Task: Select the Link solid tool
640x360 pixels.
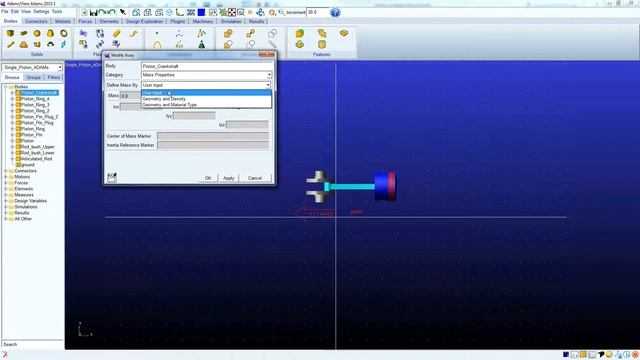Action: coord(10,44)
